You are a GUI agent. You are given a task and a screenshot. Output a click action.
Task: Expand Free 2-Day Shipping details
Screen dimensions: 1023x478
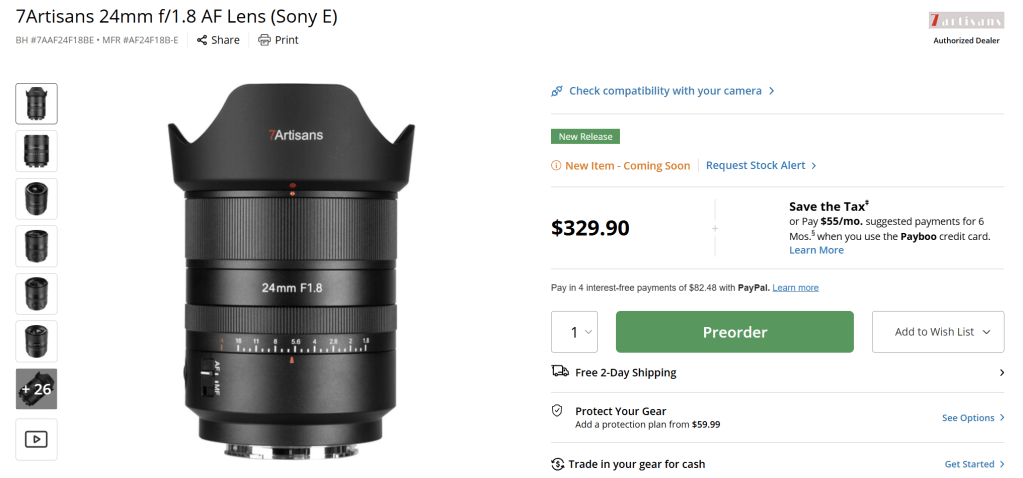pos(1002,373)
